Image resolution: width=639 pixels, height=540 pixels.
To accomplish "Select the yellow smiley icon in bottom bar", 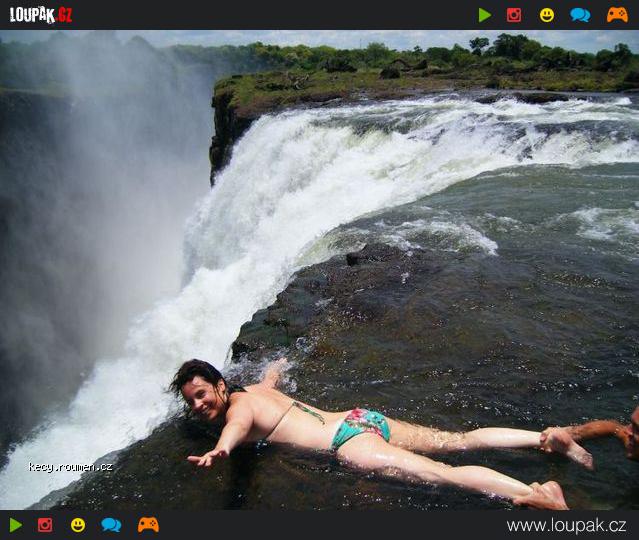I will 78,525.
